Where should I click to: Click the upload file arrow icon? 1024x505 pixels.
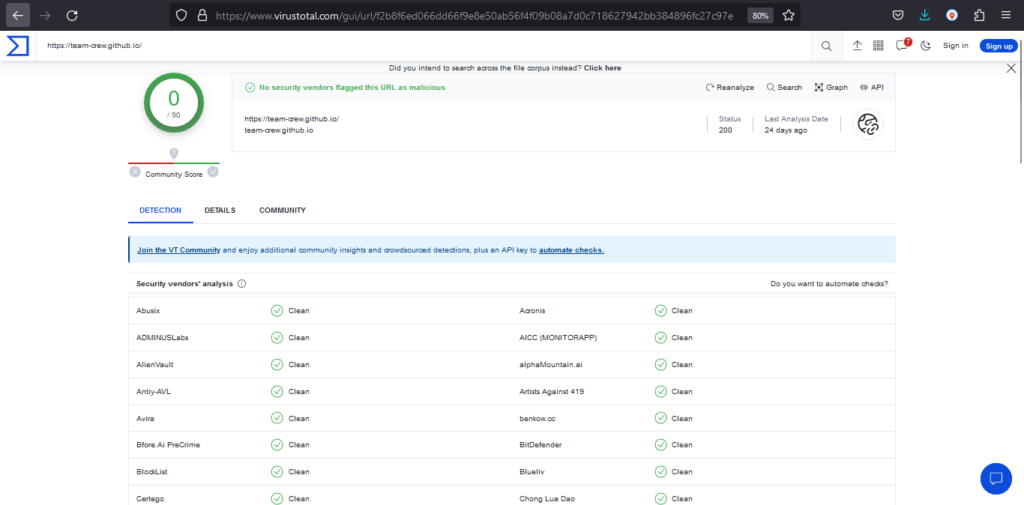click(x=857, y=46)
